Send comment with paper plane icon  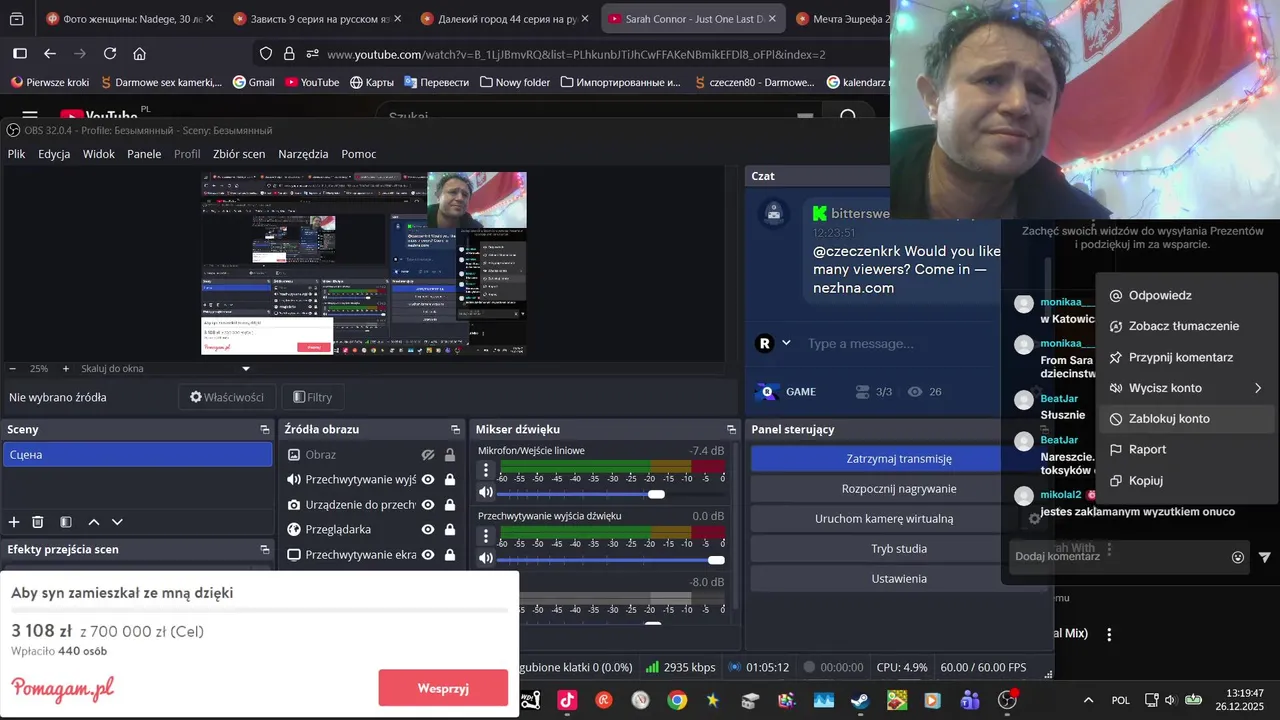[x=1265, y=557]
